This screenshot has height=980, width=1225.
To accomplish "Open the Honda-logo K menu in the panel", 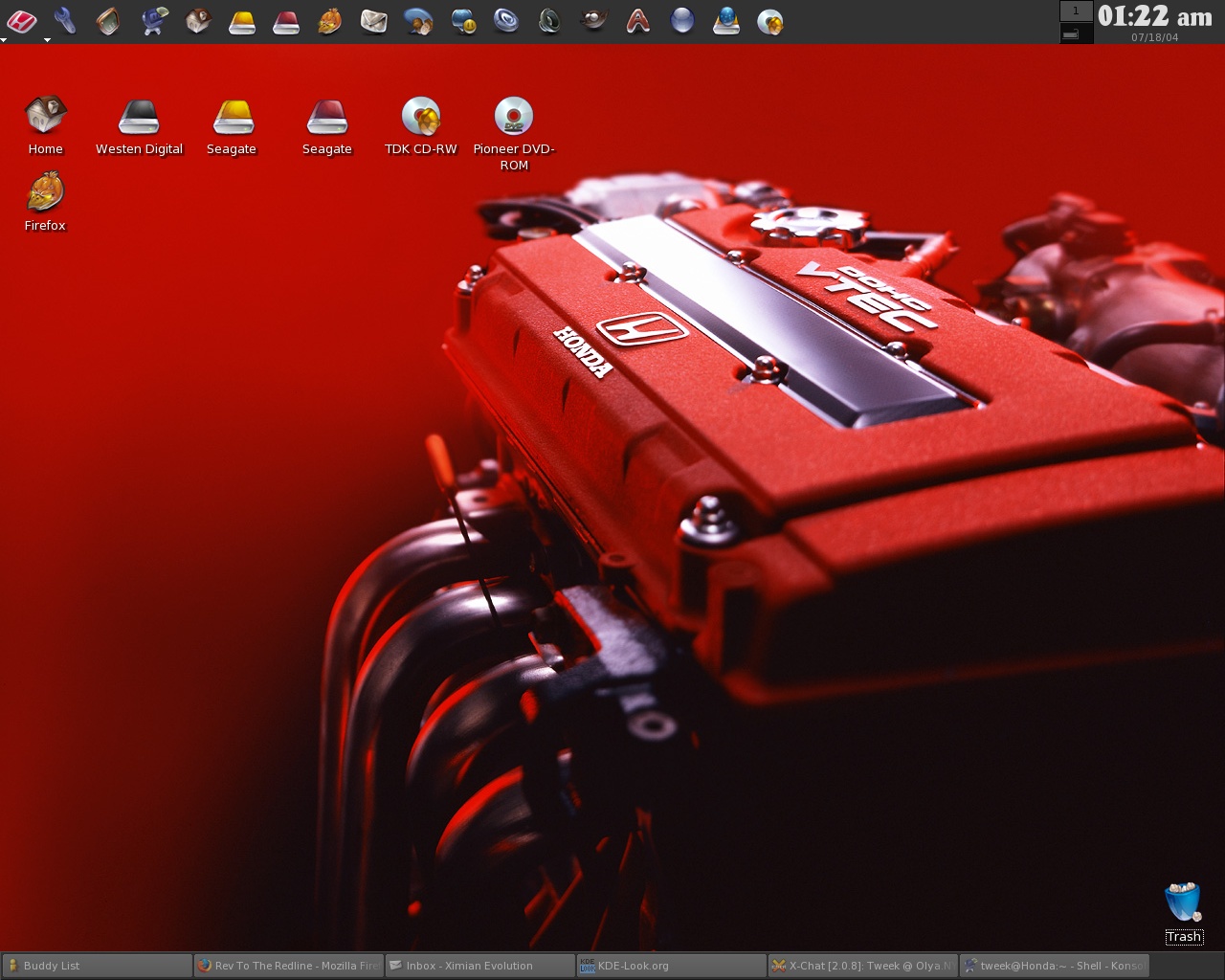I will pos(21,20).
